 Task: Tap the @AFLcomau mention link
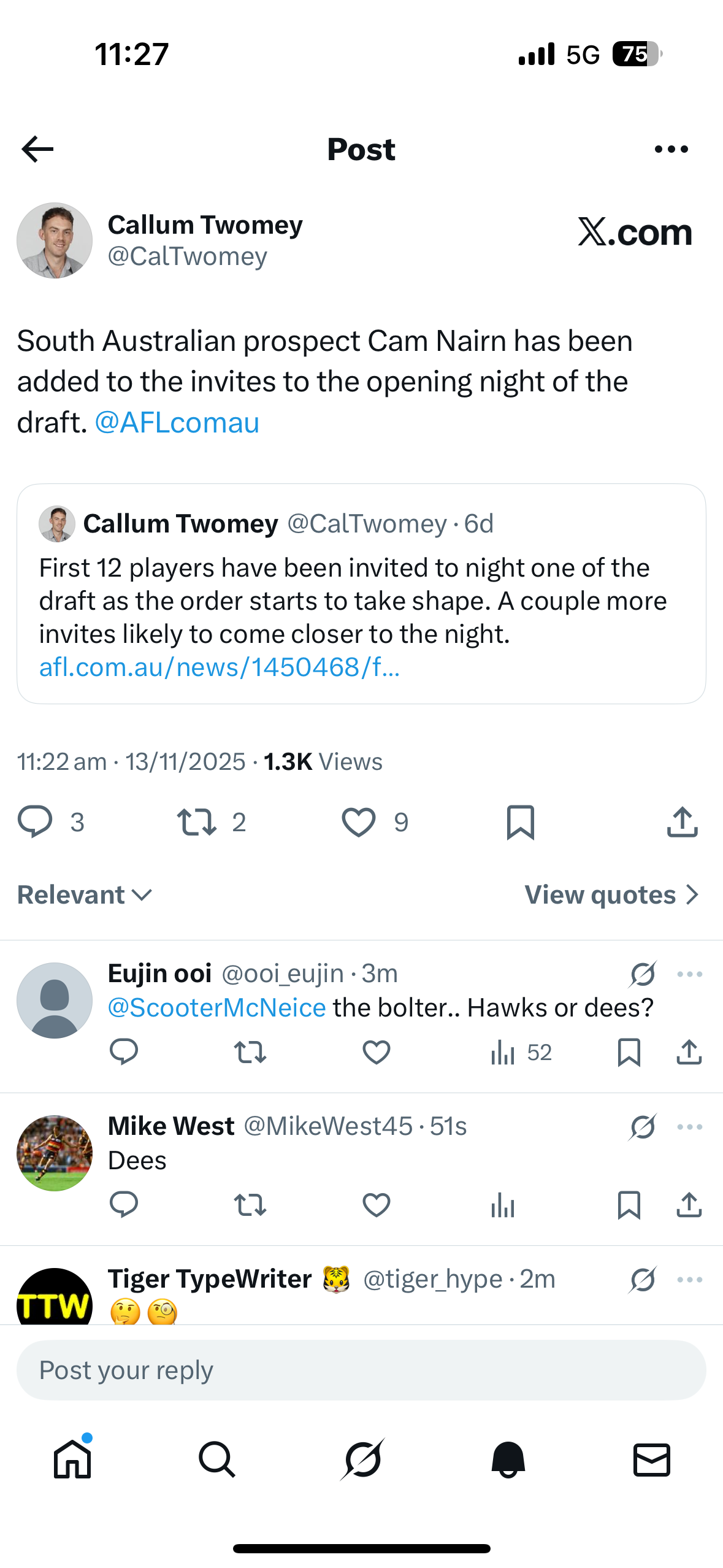[x=177, y=423]
